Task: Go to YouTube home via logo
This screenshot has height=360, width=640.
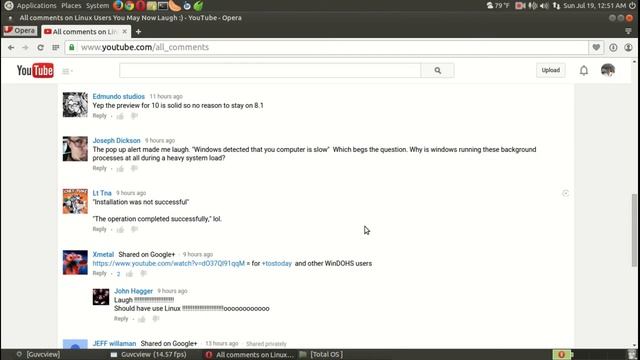Action: (35, 71)
